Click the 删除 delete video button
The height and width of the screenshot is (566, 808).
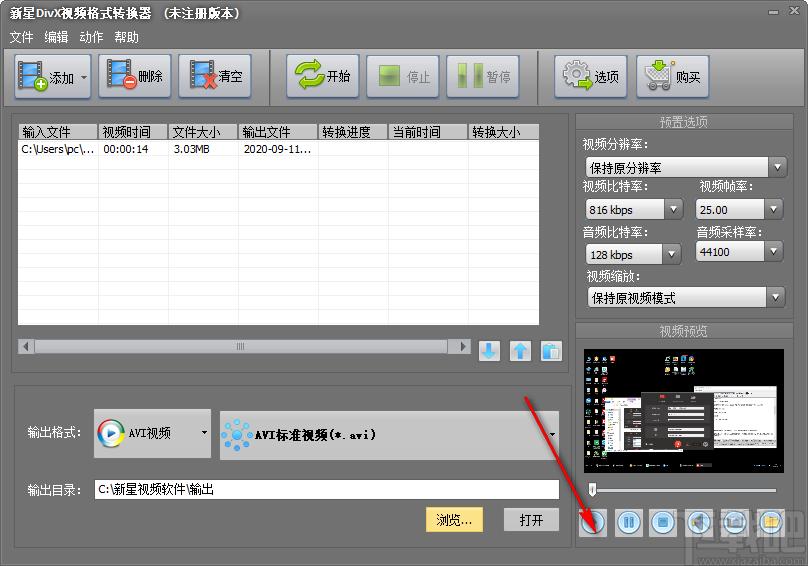(x=134, y=76)
